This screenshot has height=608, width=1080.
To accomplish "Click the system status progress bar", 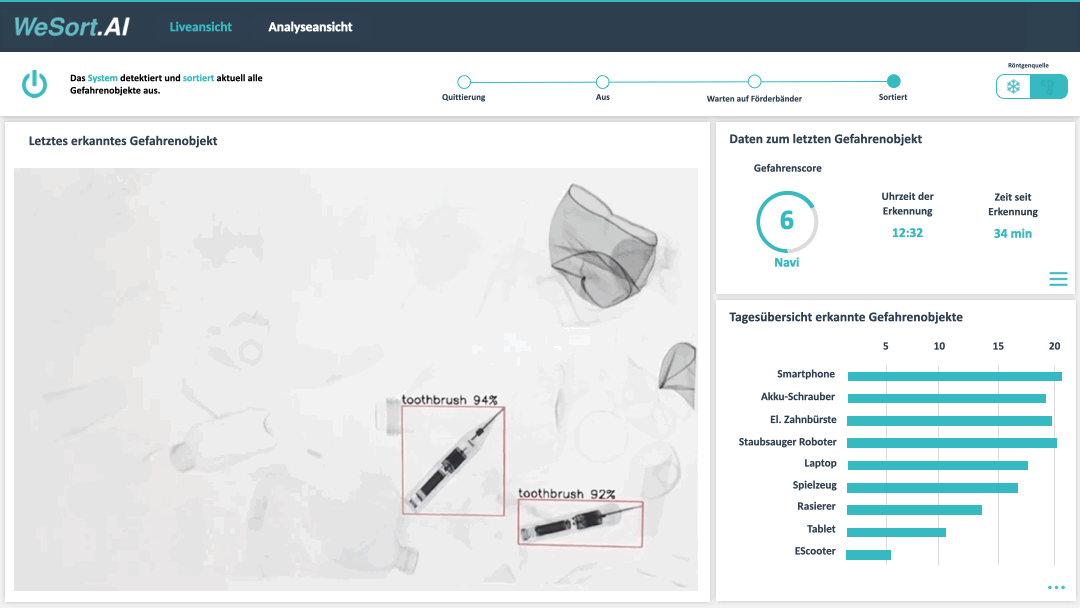I will [x=678, y=82].
